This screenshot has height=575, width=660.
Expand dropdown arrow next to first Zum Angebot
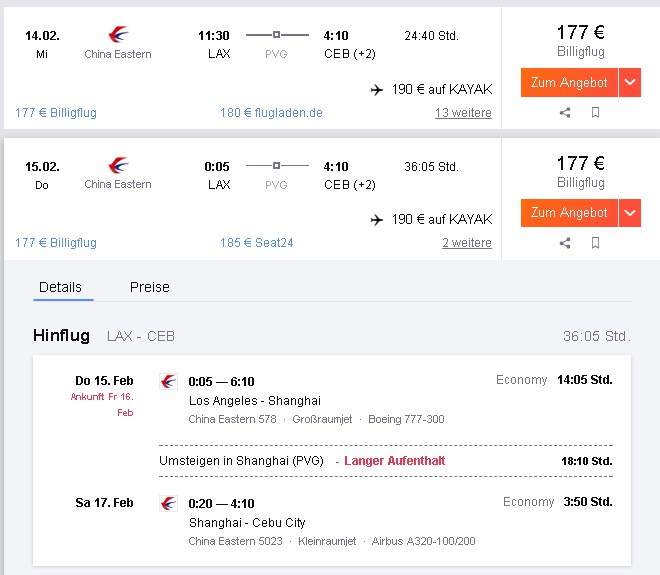(630, 83)
